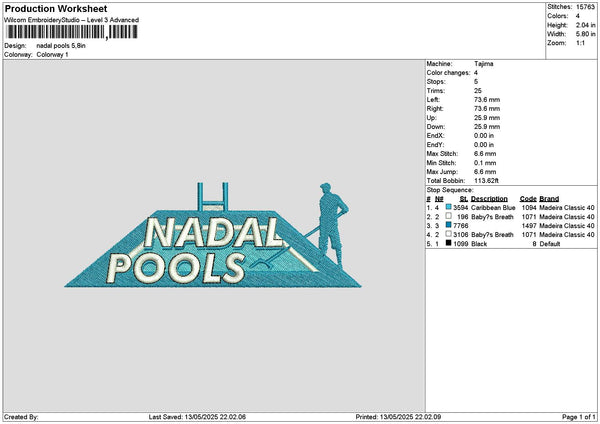Click the blue swatch beside 7766

[448, 225]
